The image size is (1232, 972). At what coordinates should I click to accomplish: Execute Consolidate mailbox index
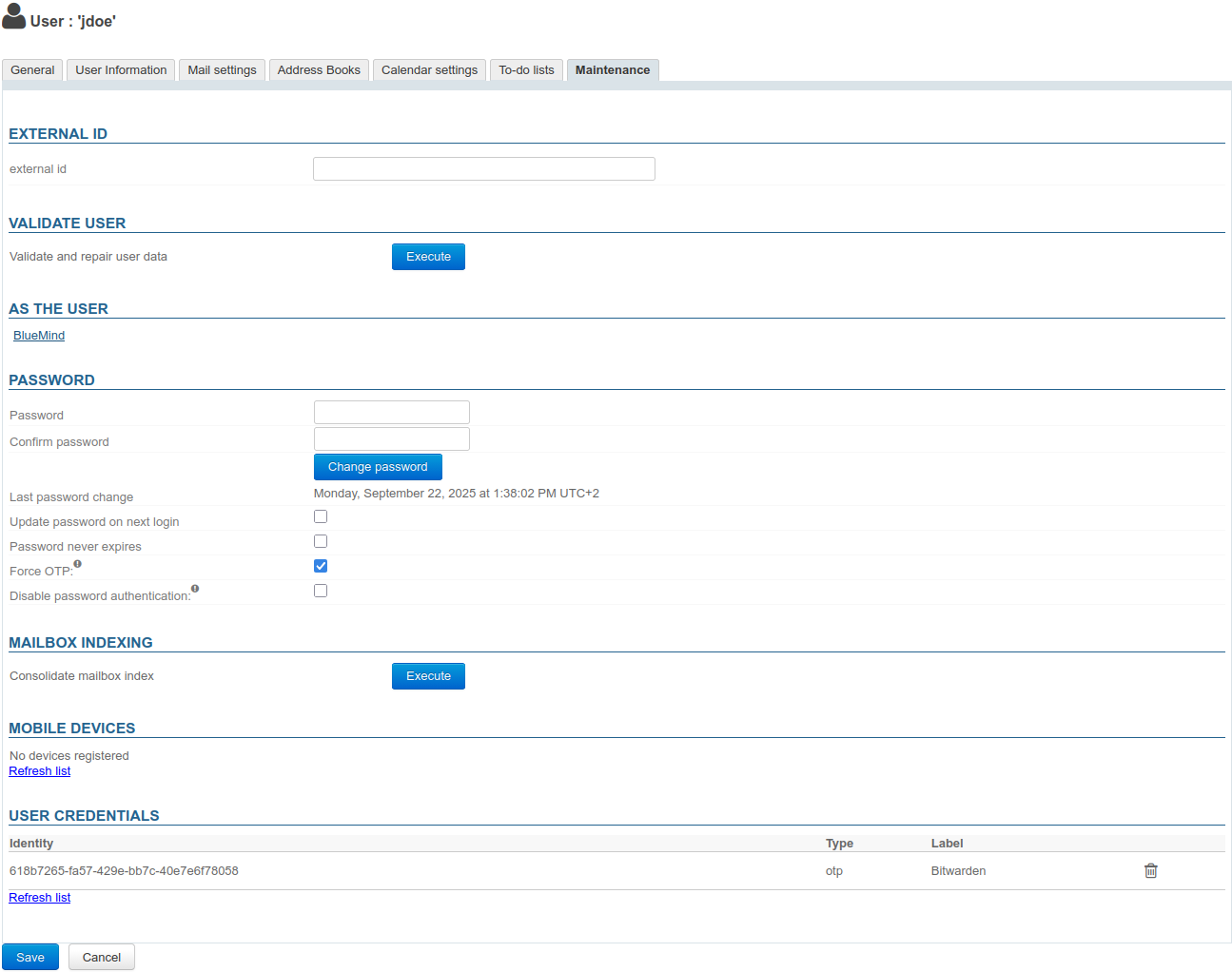(x=428, y=676)
